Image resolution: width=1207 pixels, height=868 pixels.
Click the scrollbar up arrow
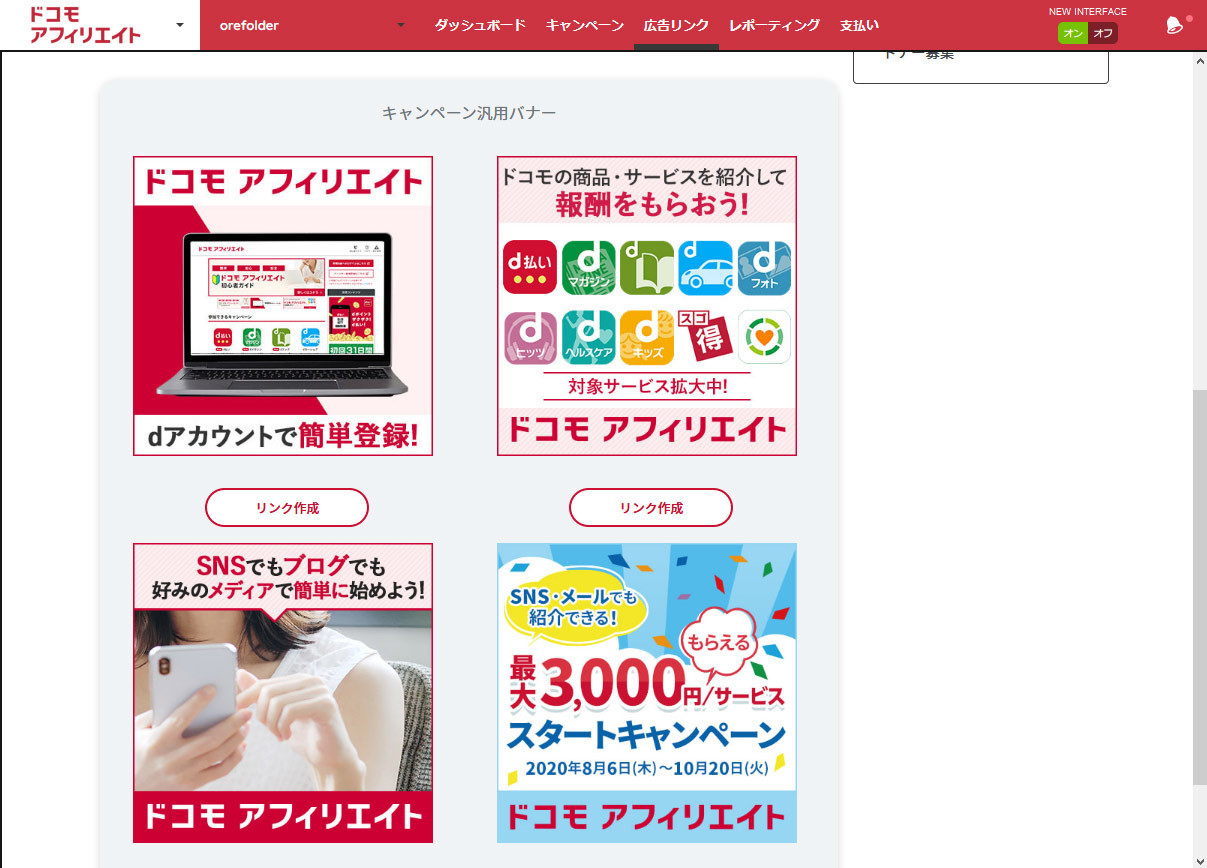[x=1200, y=61]
